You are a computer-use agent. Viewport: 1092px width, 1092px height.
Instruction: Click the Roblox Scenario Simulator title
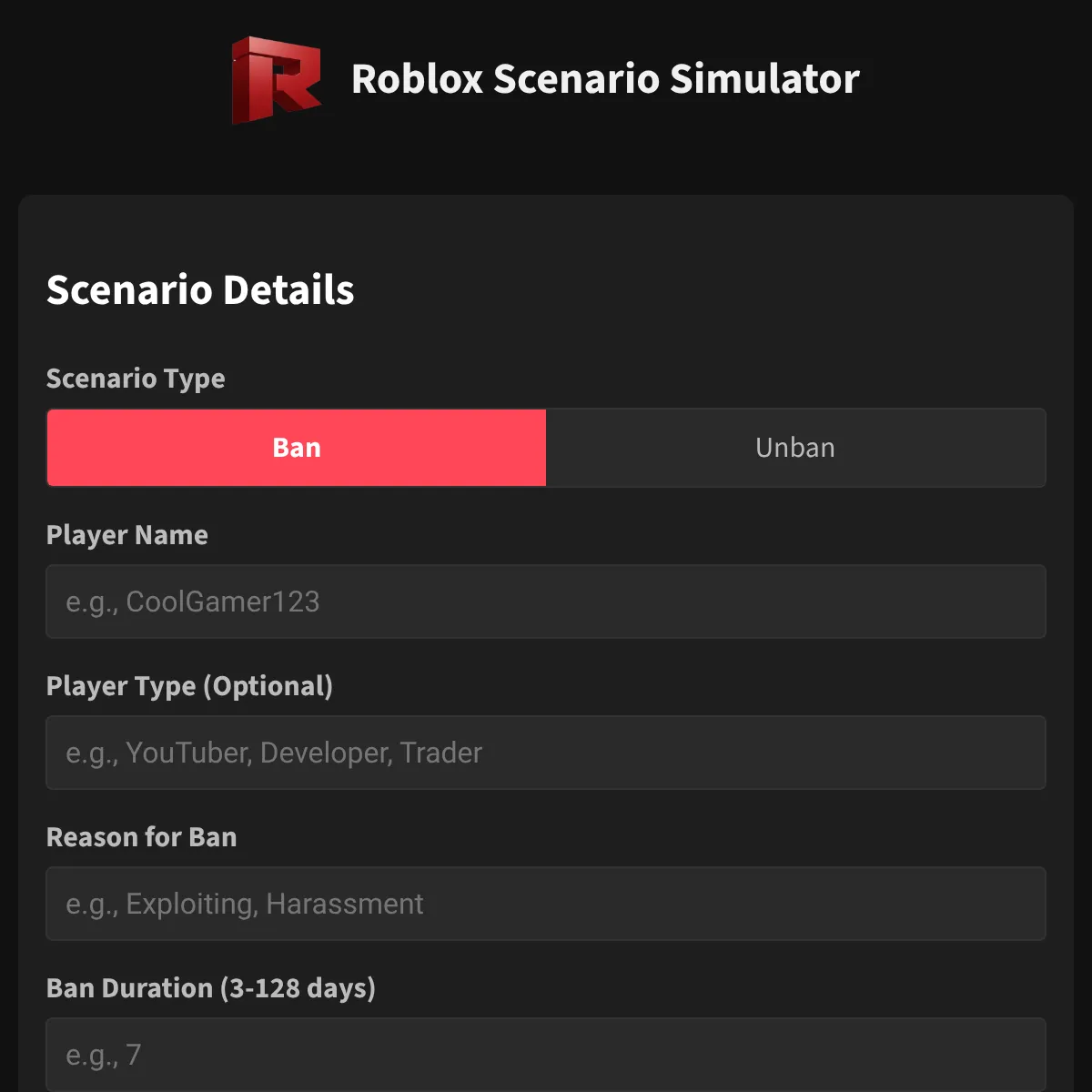click(x=605, y=79)
